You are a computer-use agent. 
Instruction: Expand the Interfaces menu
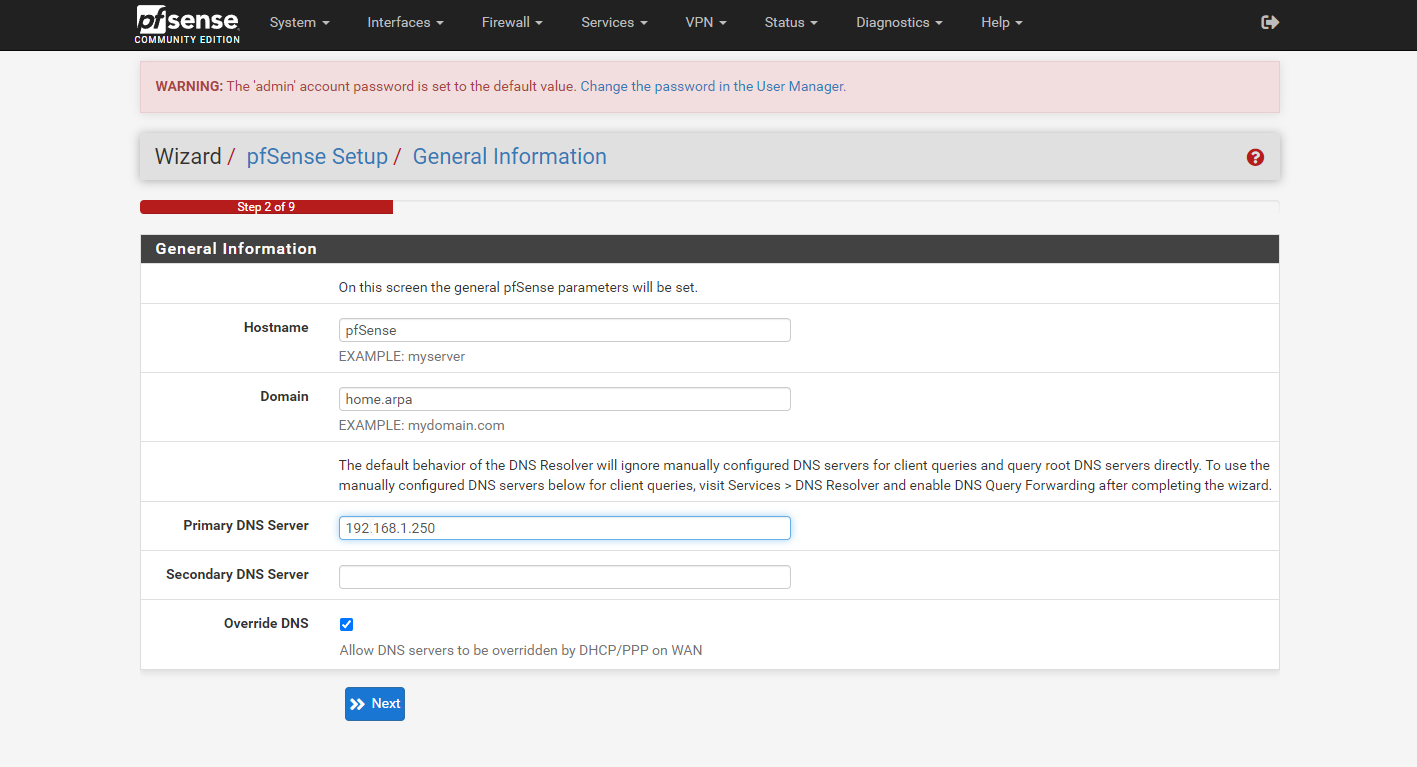[x=405, y=22]
